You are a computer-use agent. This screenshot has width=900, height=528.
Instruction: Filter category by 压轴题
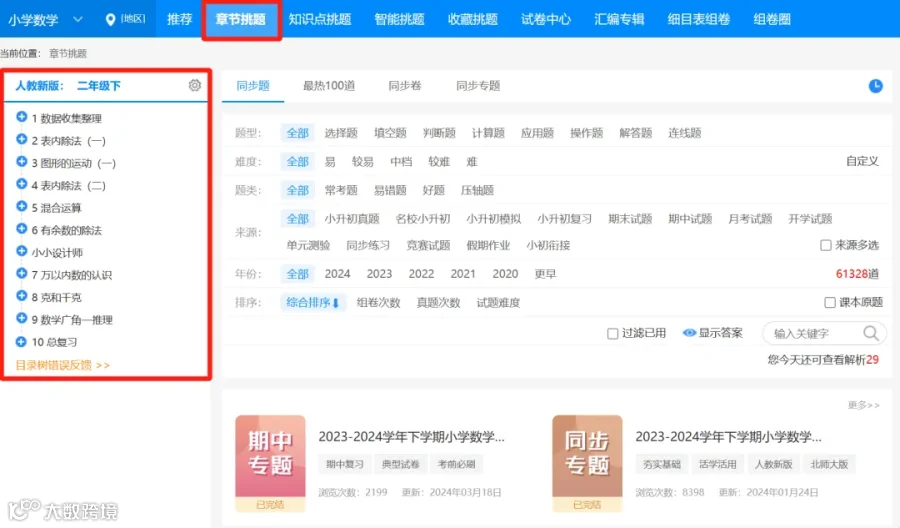477,191
